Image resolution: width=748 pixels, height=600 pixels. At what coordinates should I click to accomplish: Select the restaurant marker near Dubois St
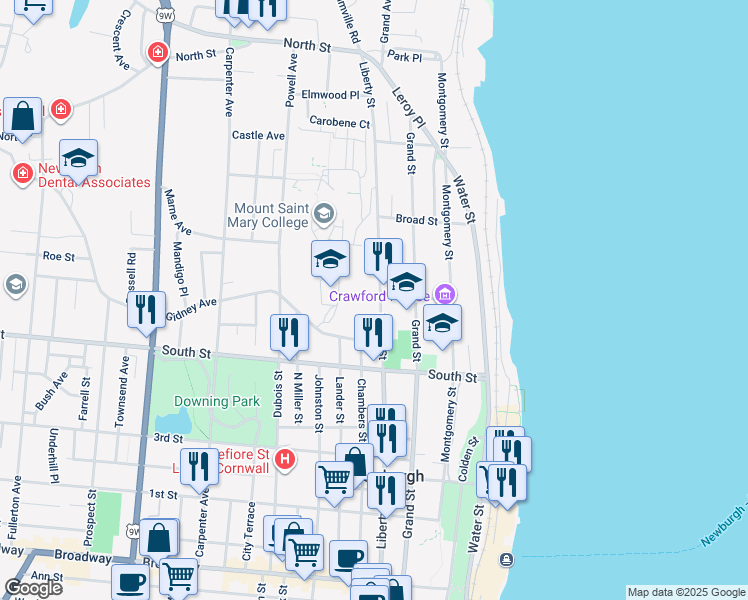(289, 333)
